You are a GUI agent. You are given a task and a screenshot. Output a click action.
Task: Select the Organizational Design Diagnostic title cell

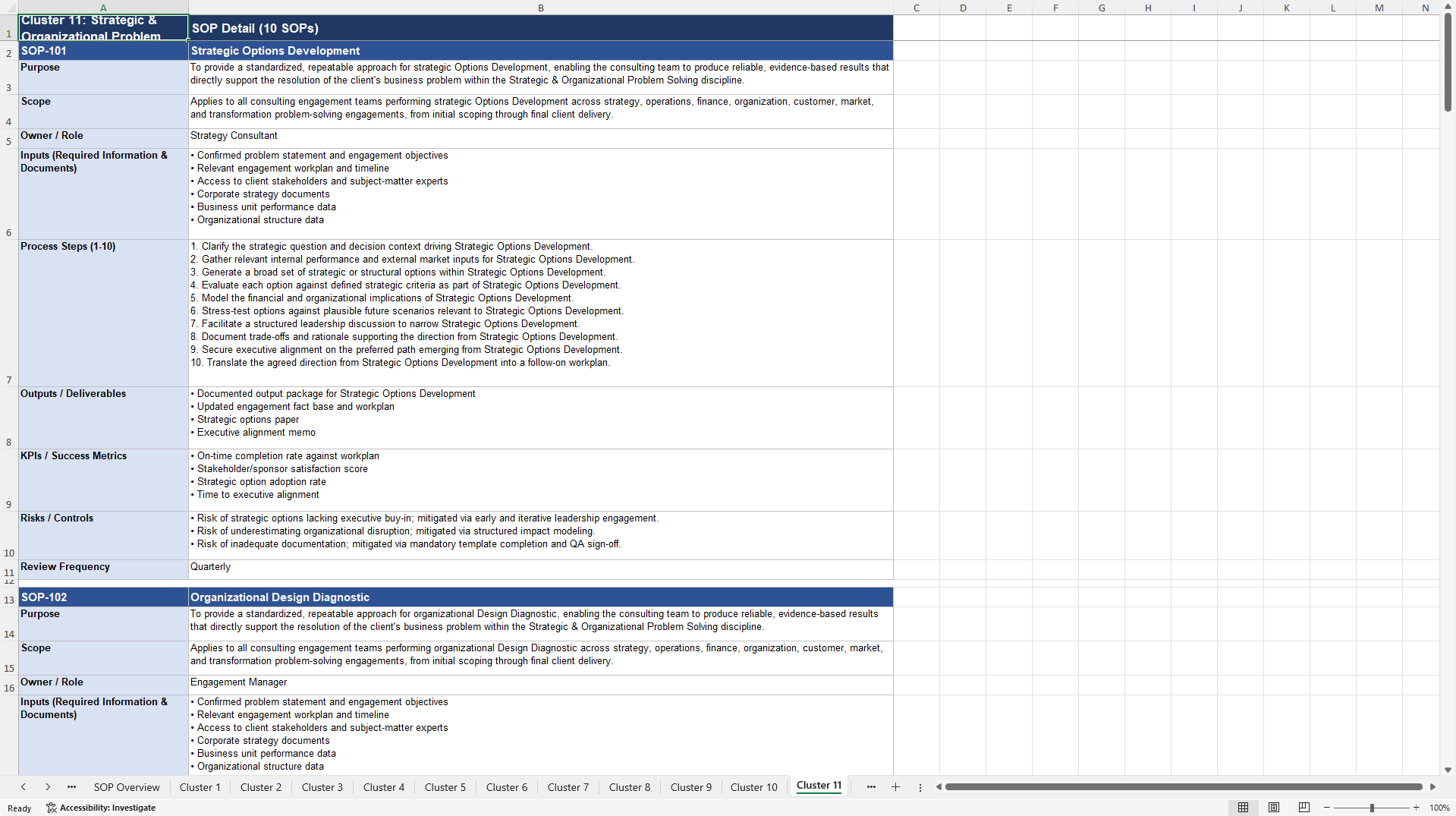[541, 597]
